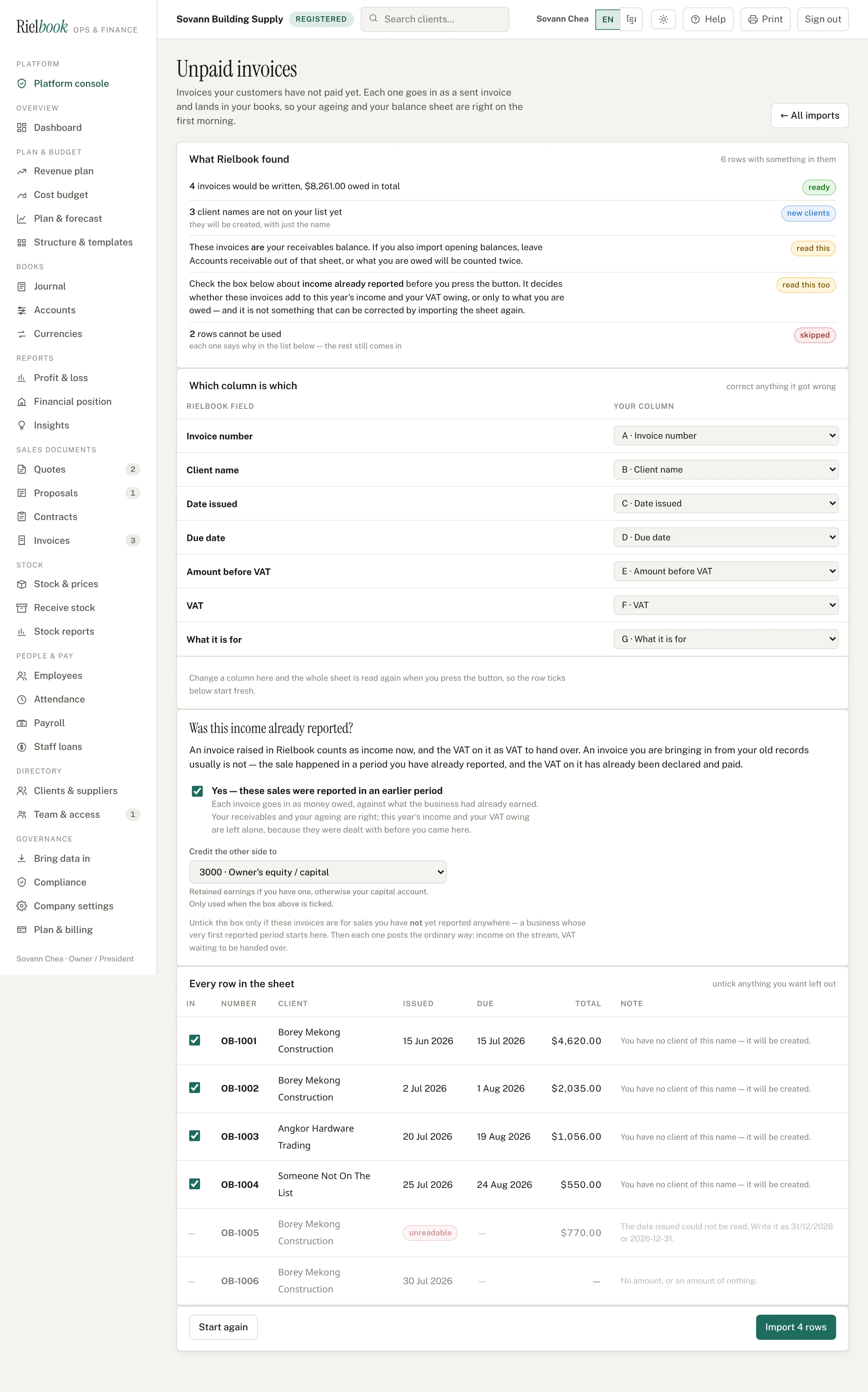Screen dimensions: 868x1392
Task: Click the Bring data in download icon
Action: [x=22, y=858]
